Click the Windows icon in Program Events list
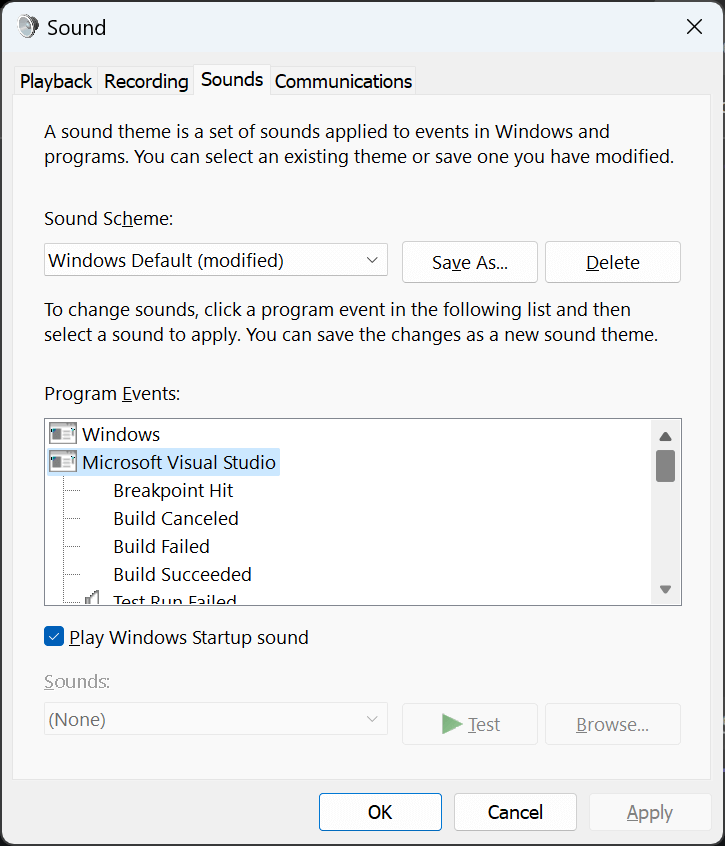 [x=61, y=434]
